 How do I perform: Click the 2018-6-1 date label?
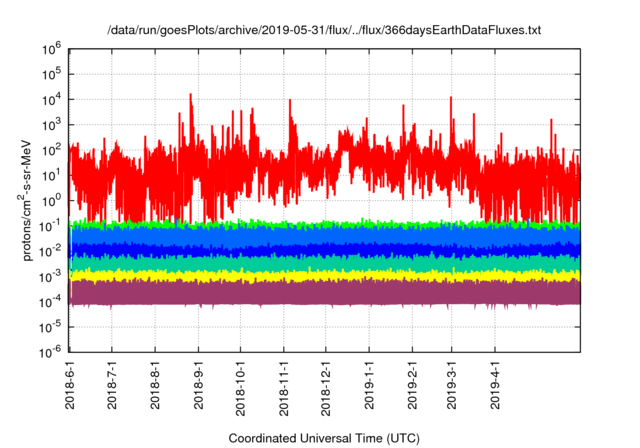pos(70,384)
